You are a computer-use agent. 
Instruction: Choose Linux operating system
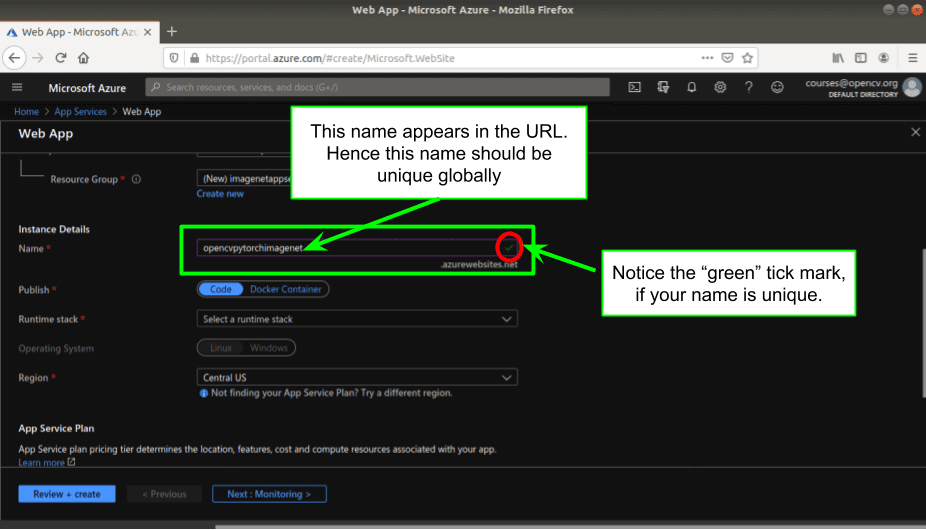221,348
